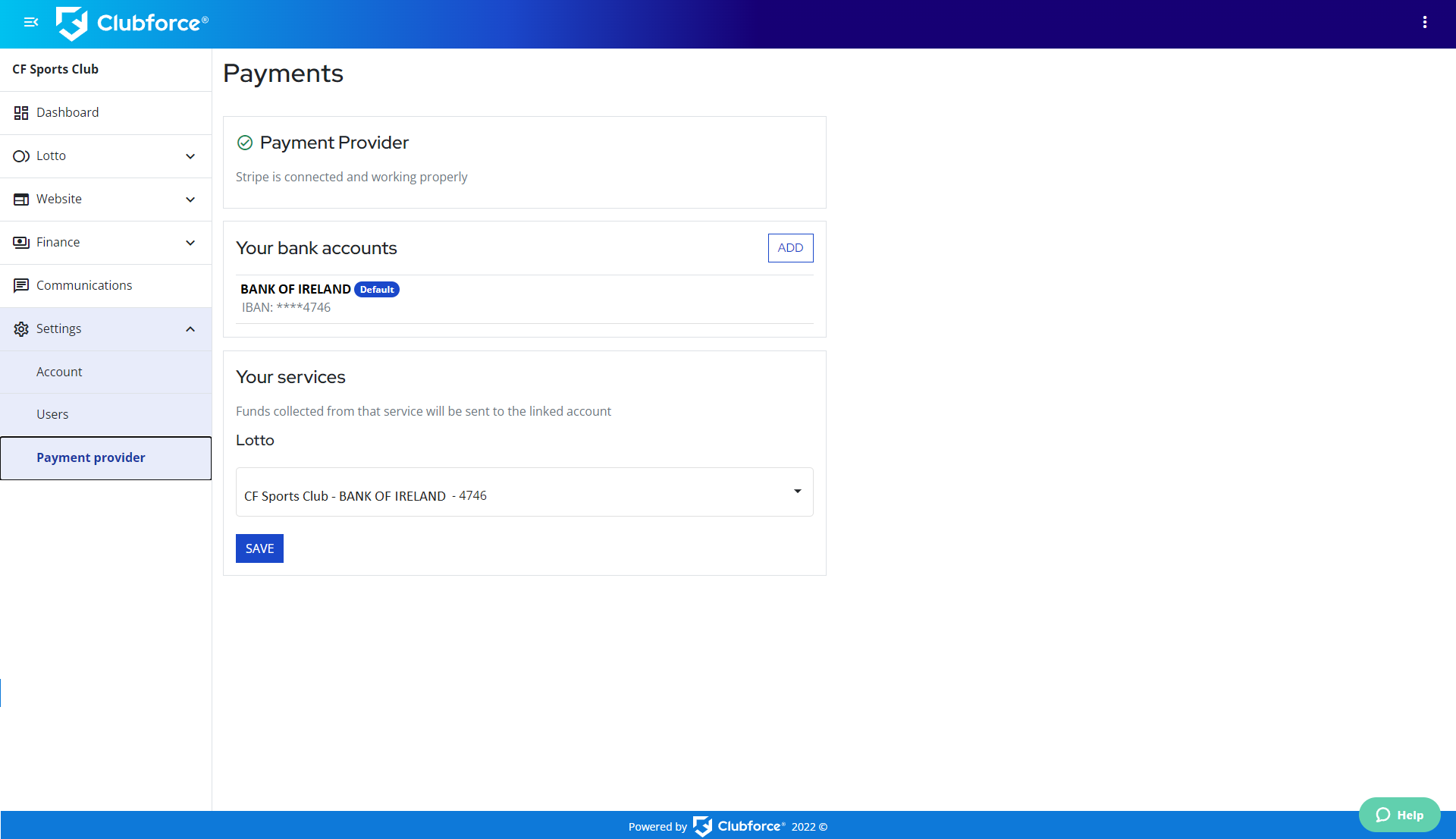Add a new bank account
The height and width of the screenshot is (839, 1456).
pos(790,248)
